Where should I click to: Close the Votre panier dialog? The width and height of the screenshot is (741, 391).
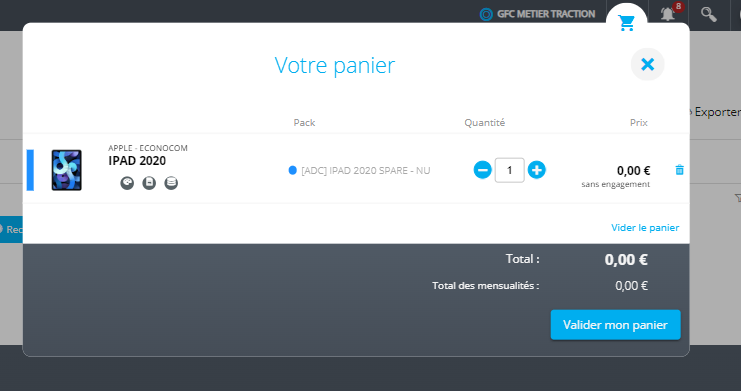[x=647, y=64]
